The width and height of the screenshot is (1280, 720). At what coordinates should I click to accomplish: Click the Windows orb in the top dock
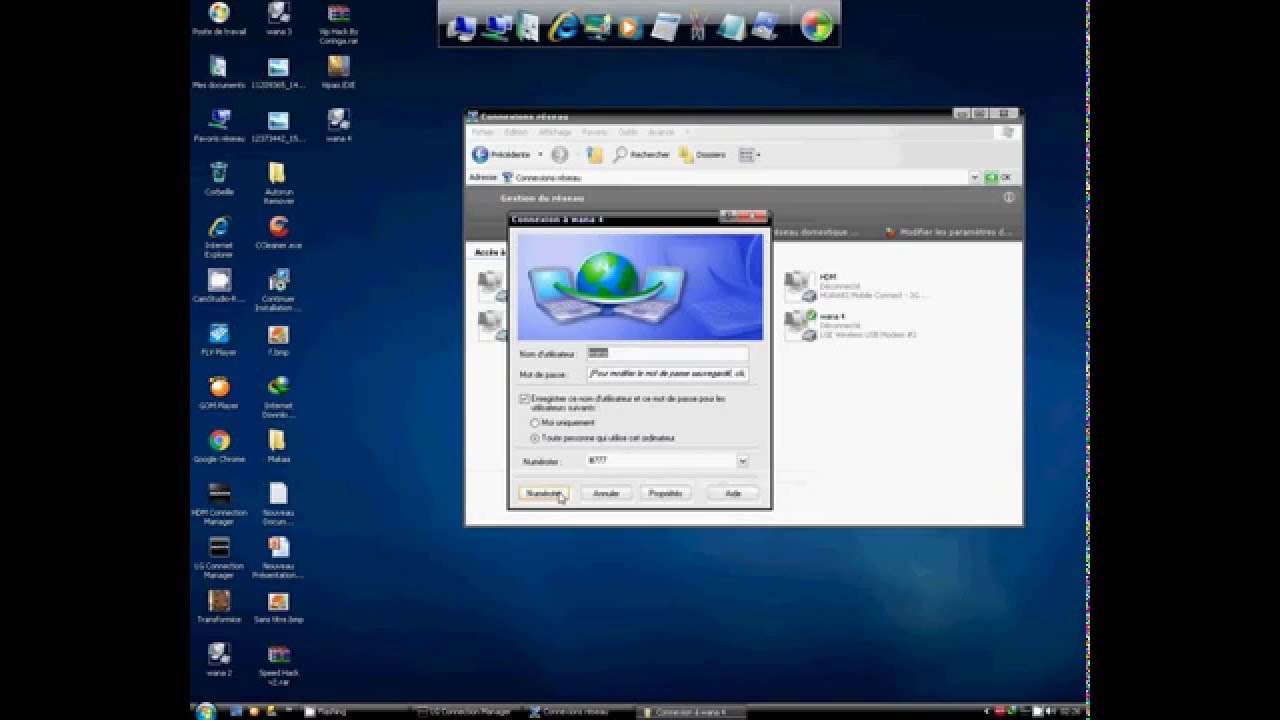point(817,26)
